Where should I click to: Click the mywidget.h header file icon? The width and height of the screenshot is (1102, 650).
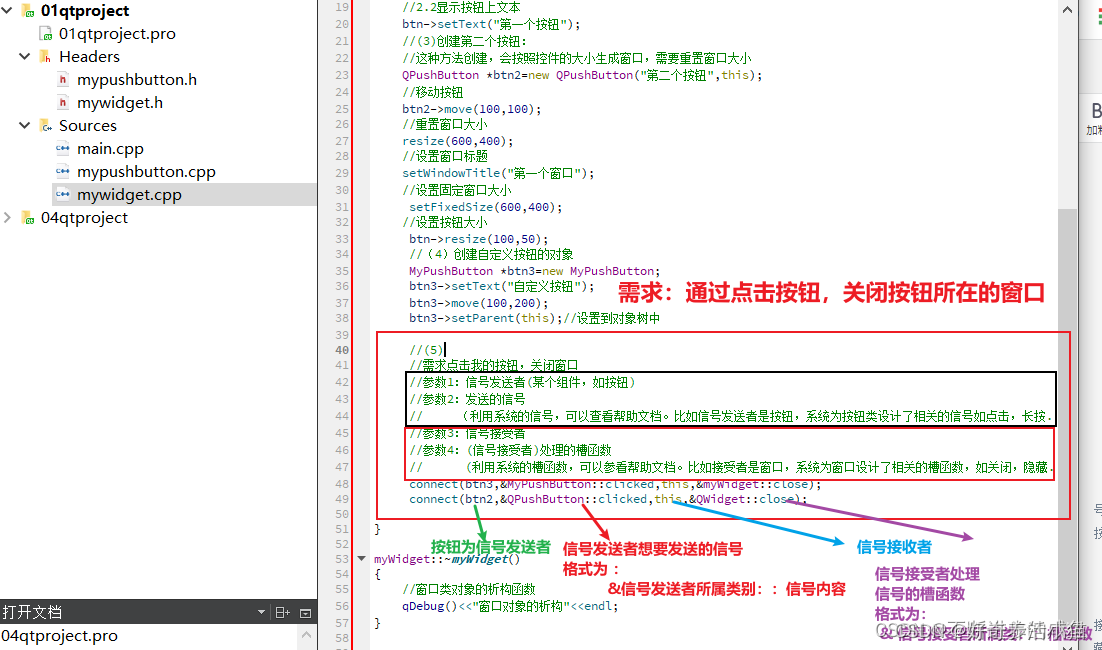pyautogui.click(x=62, y=102)
